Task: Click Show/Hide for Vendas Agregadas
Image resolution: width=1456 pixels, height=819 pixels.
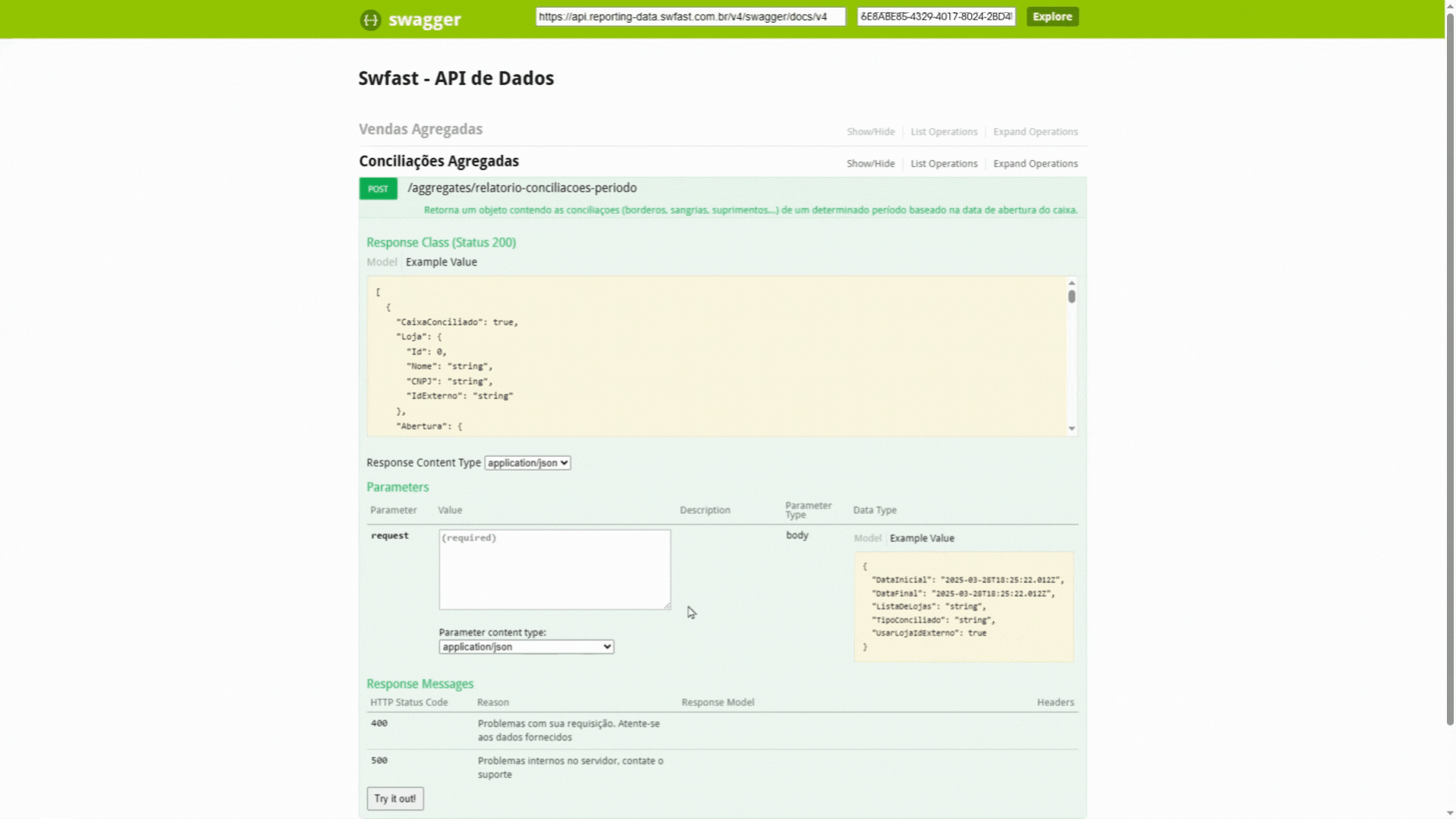Action: click(x=870, y=132)
